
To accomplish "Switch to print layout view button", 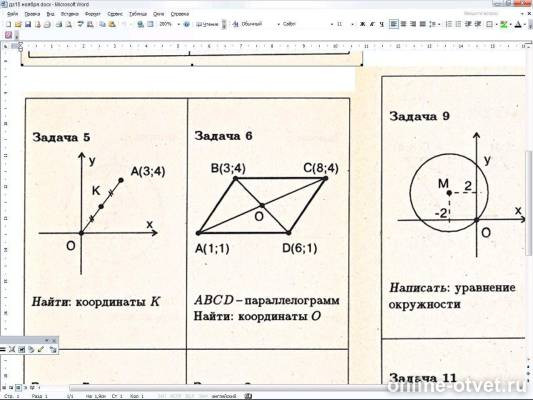I will (18, 387).
